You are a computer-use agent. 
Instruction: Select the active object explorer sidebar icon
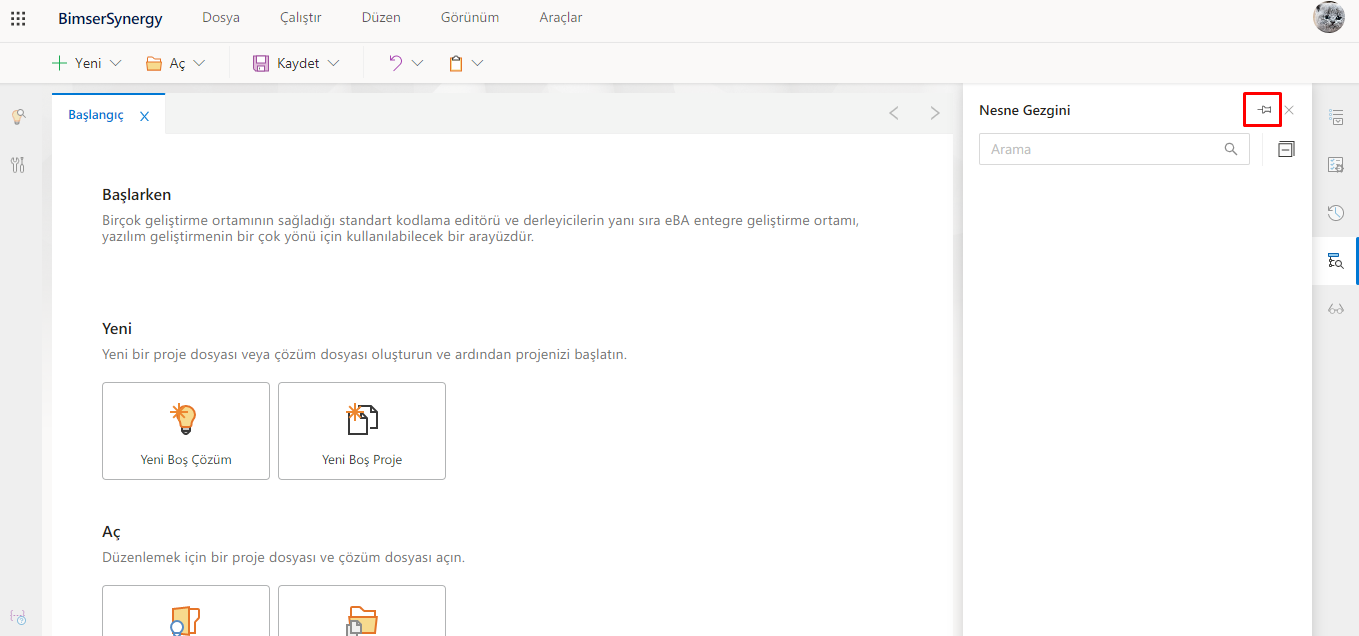pos(1335,261)
